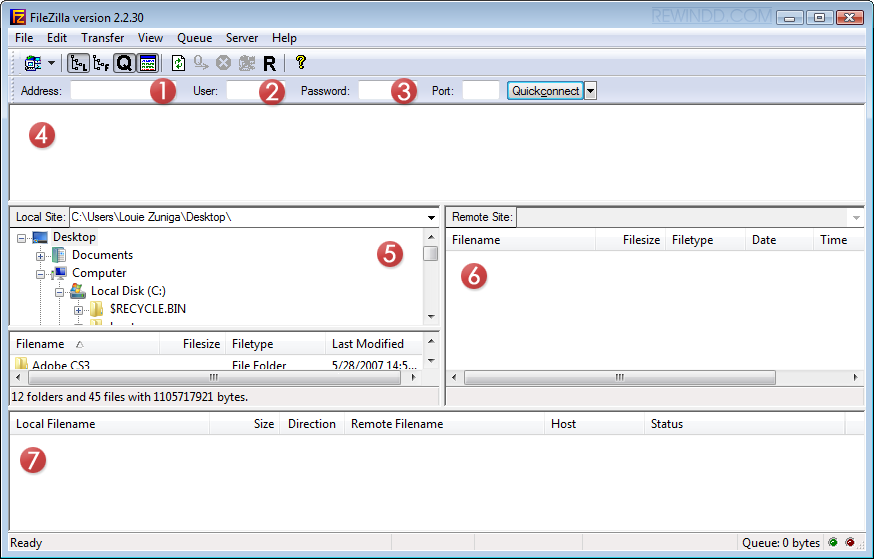The image size is (874, 559).
Task: Click the Direction queue column header
Action: 312,424
